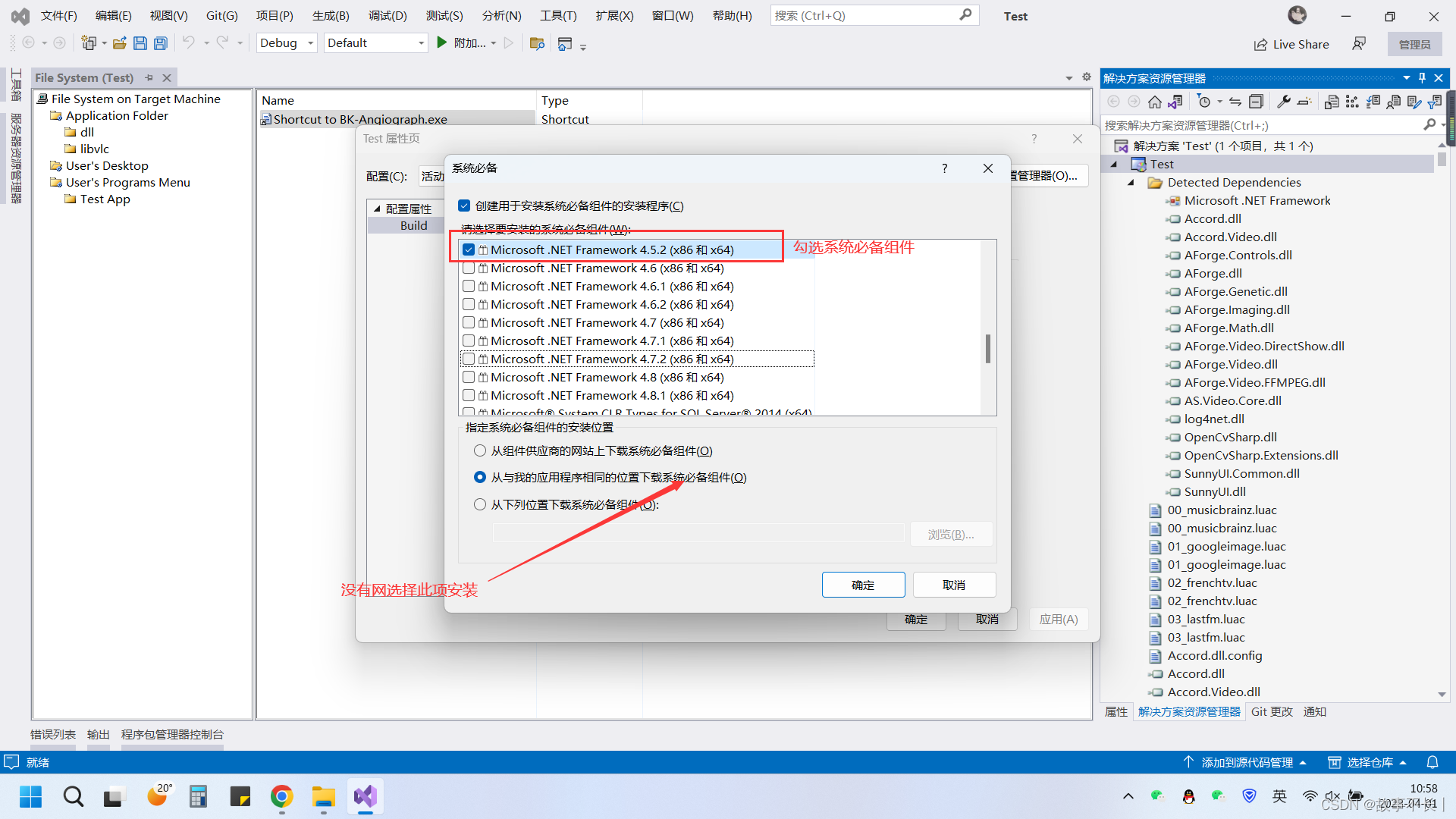Check .NET Framework 4.6.1 prerequisite
The height and width of the screenshot is (819, 1456).
469,286
